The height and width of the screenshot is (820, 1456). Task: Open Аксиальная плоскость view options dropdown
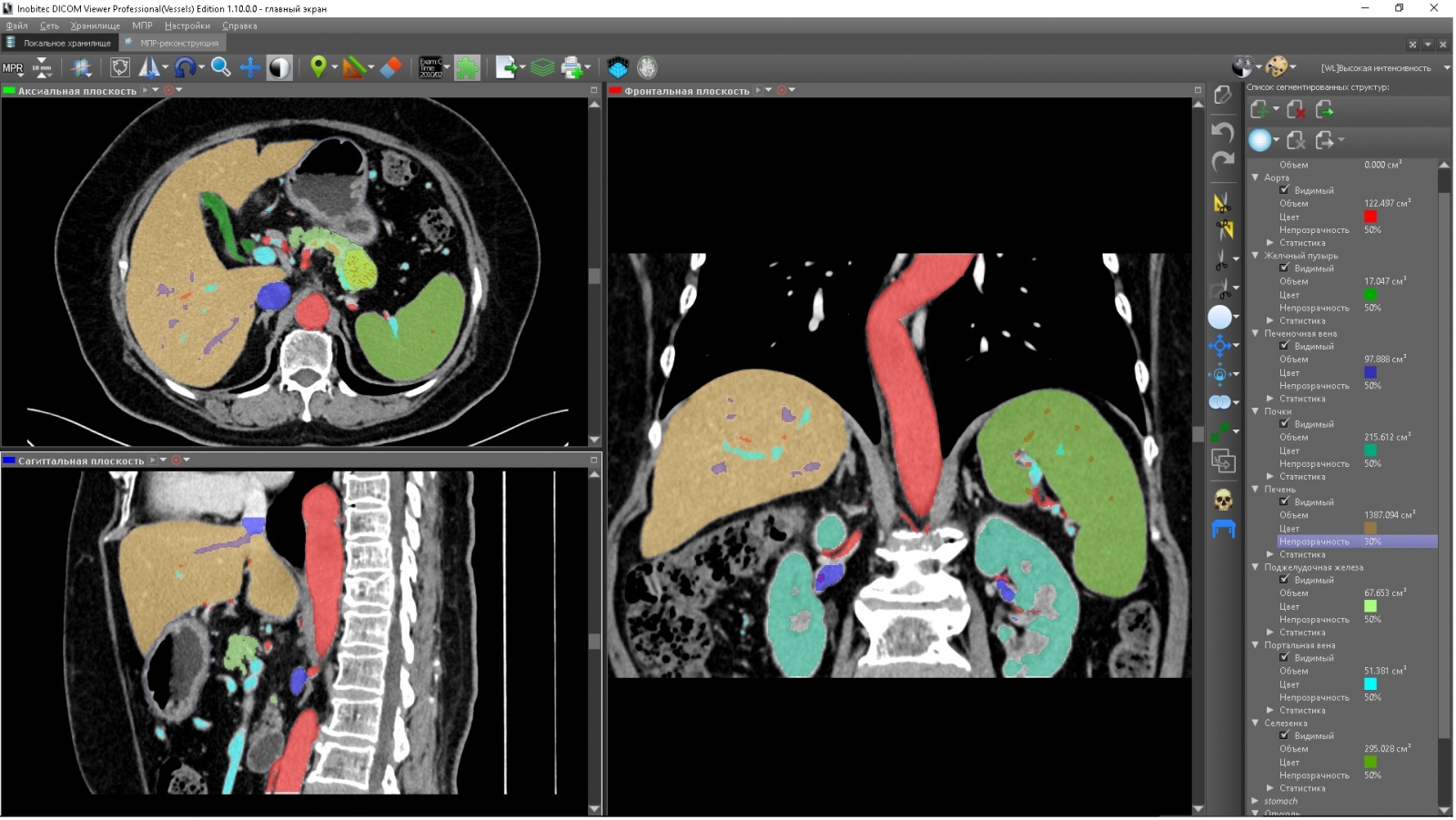156,90
